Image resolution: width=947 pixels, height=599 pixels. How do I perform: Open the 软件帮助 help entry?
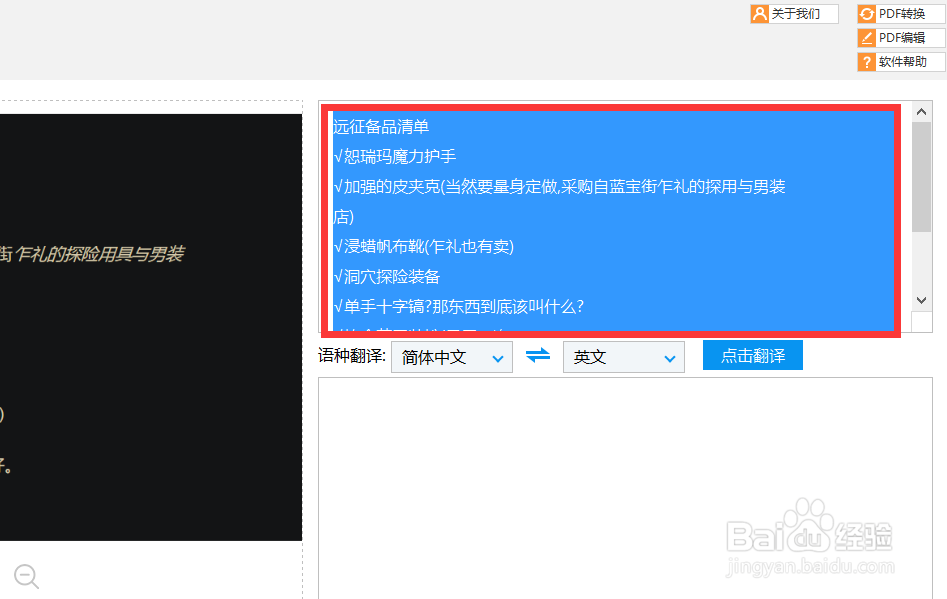903,61
